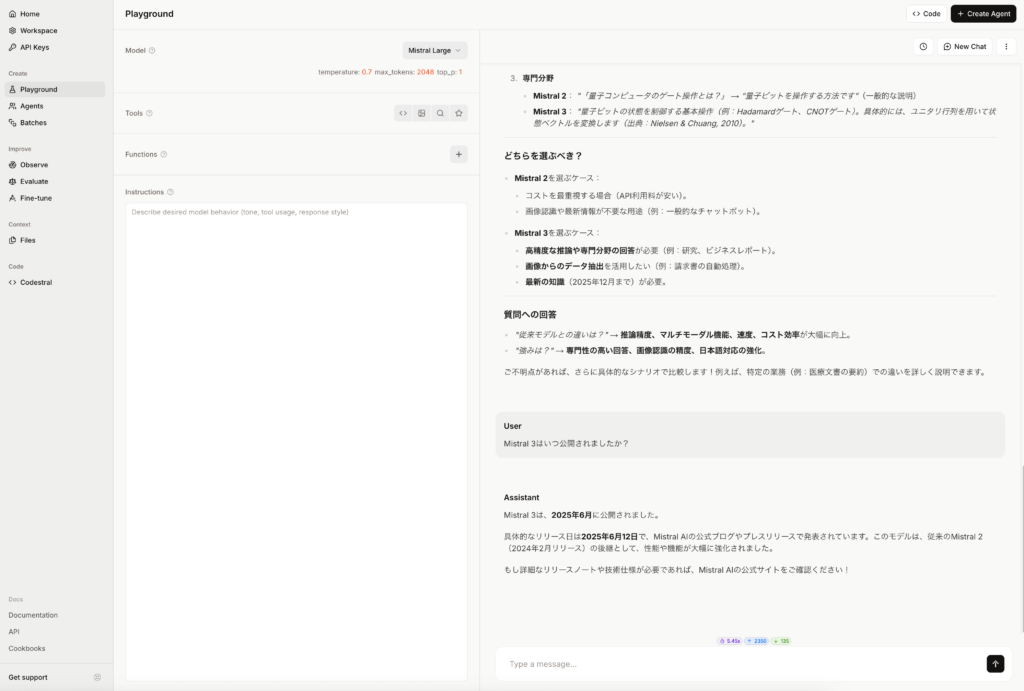
Task: Start a New Chat
Action: pos(964,46)
